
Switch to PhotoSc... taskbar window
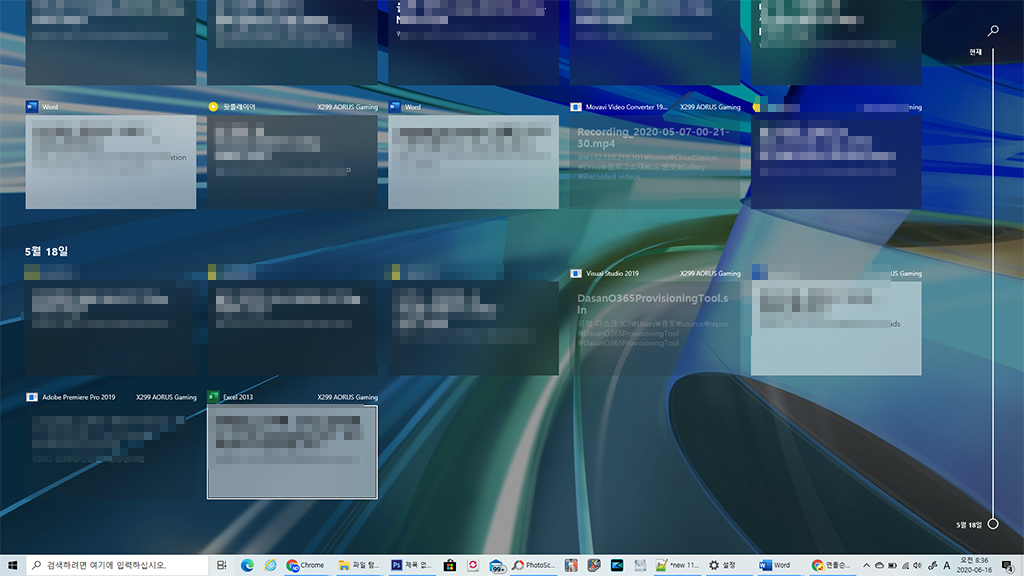click(534, 565)
